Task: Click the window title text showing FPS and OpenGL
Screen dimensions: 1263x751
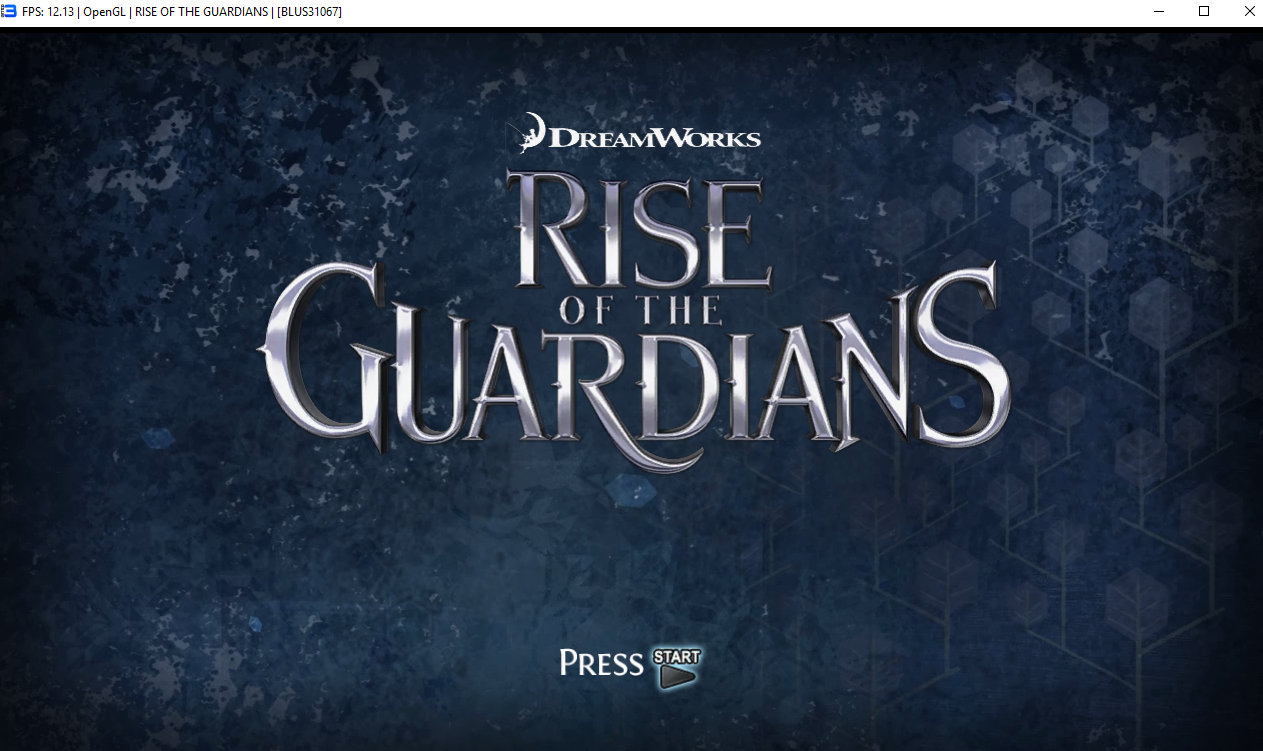Action: click(x=182, y=12)
